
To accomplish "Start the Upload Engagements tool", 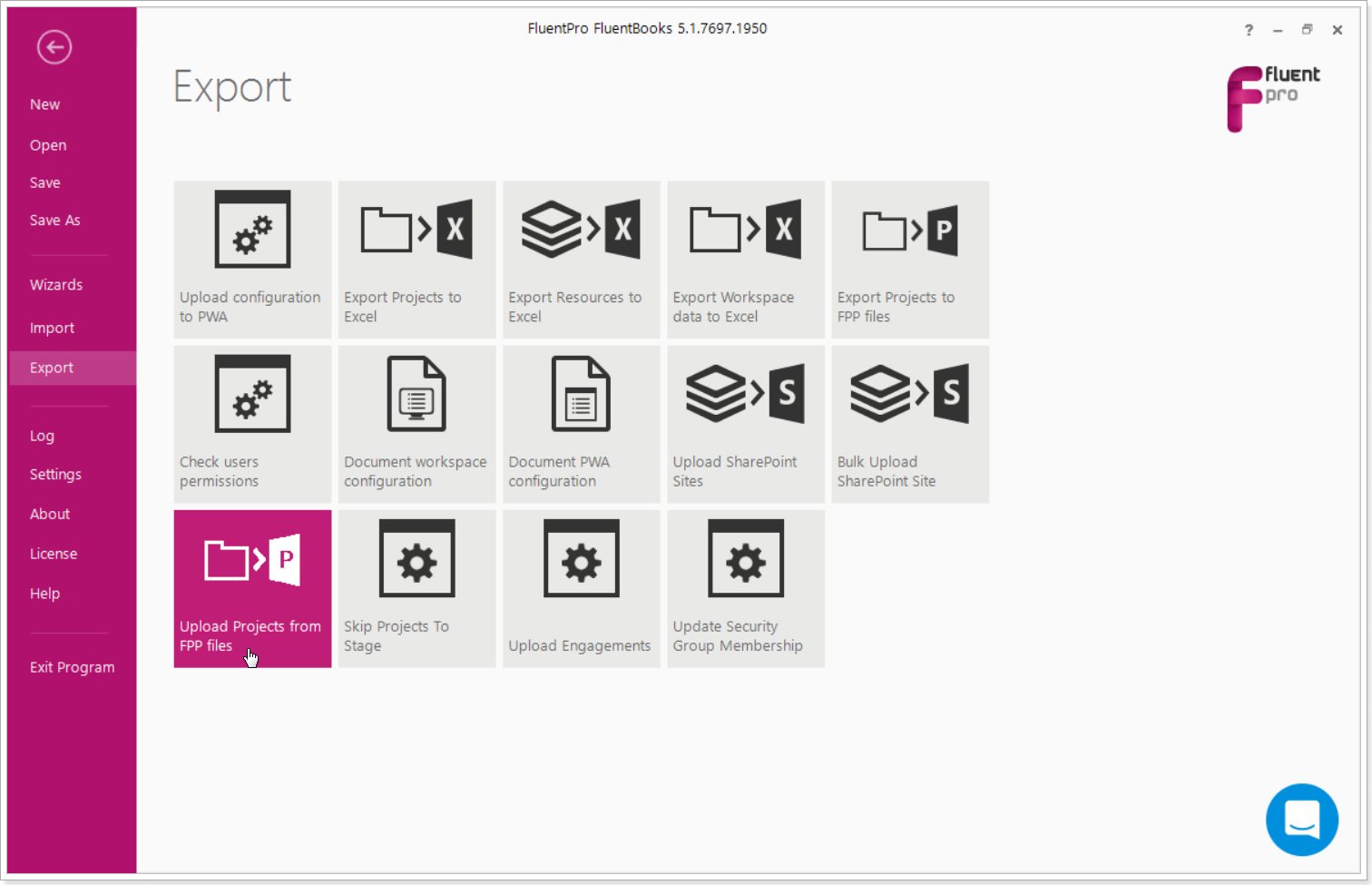I will click(x=581, y=588).
